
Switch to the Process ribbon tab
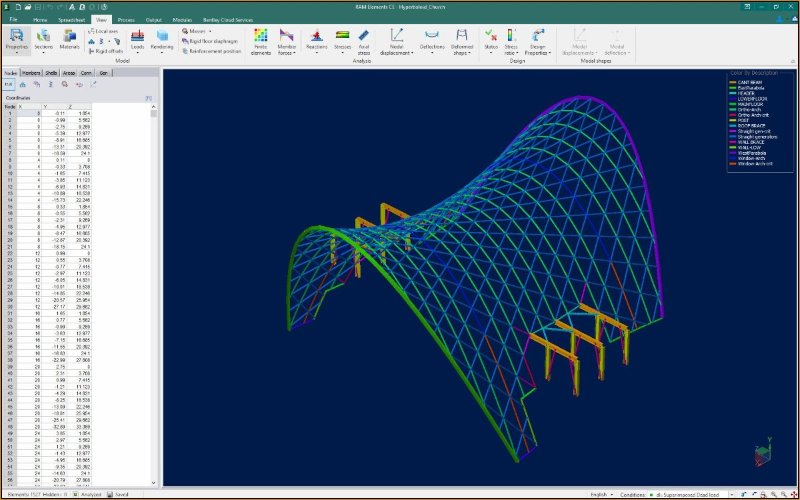tap(126, 19)
